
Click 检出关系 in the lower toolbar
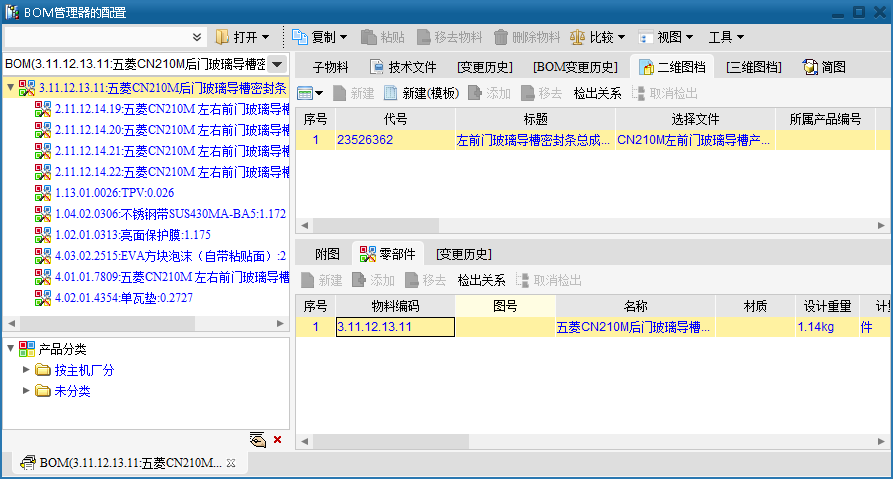coord(481,280)
